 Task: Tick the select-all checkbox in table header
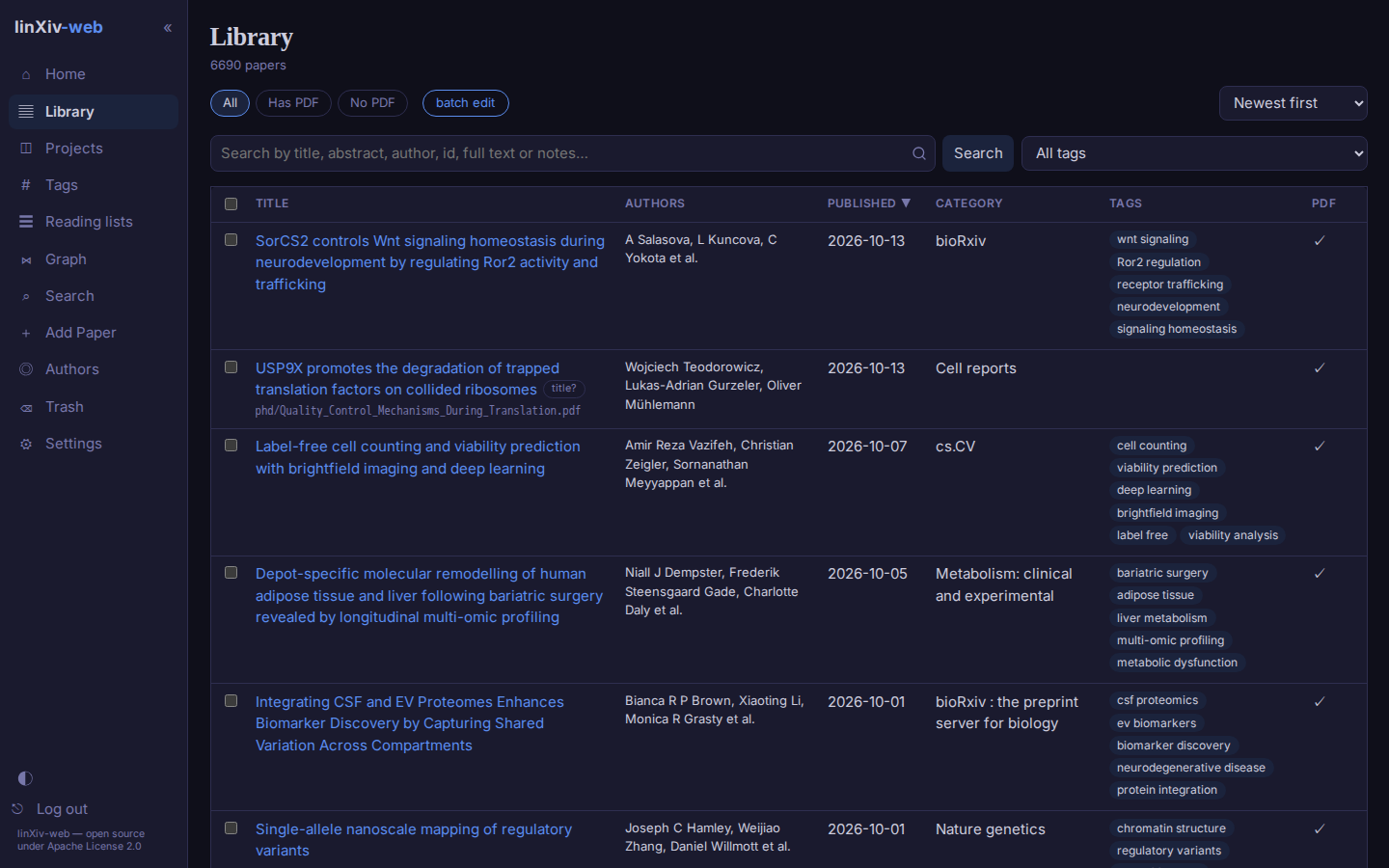[231, 203]
